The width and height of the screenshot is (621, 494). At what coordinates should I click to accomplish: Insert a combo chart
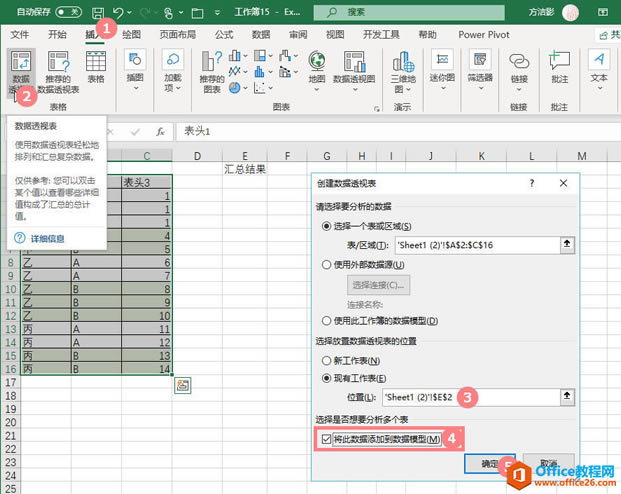coord(285,72)
